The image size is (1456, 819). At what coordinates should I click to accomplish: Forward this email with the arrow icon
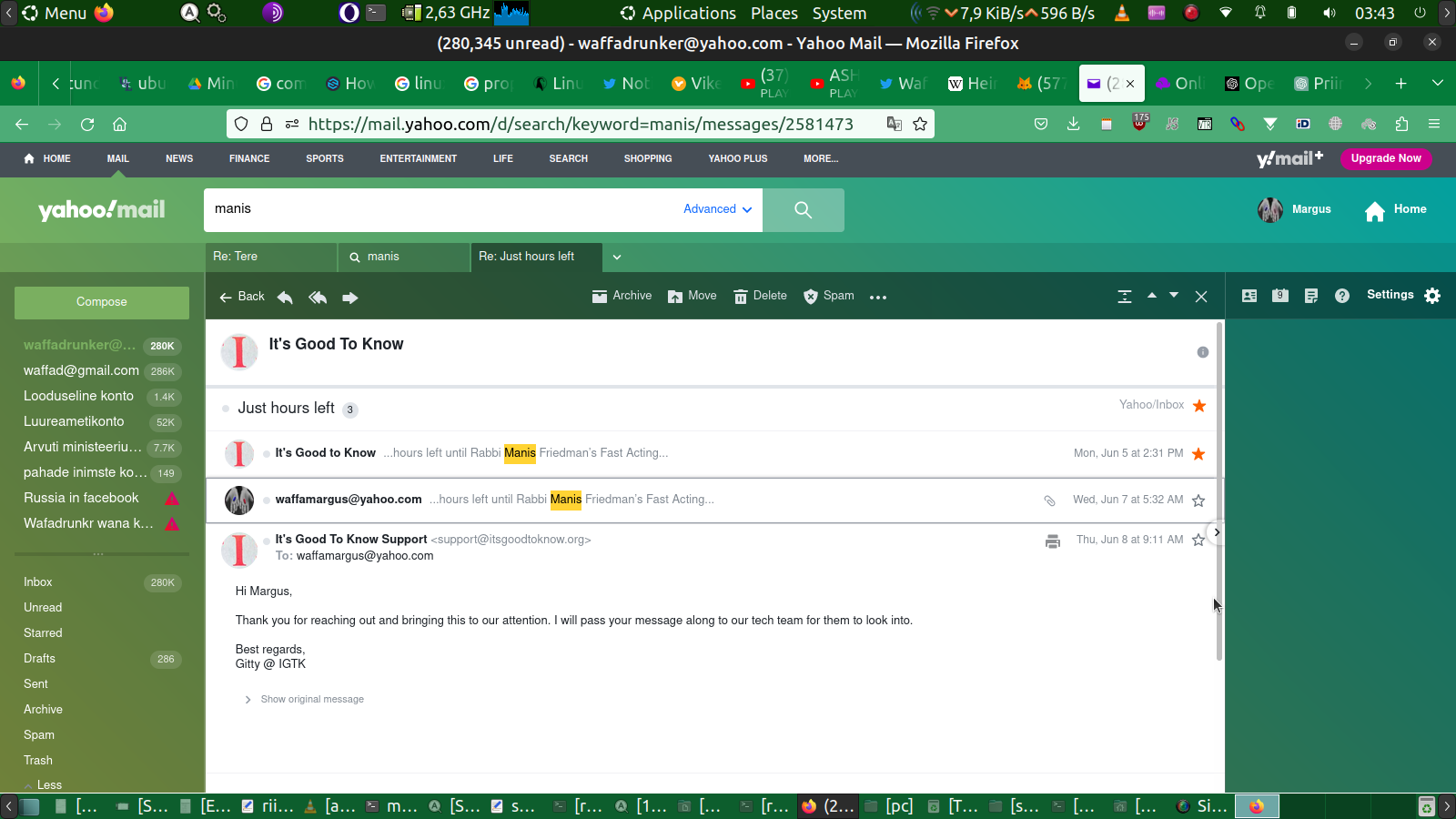pos(350,297)
